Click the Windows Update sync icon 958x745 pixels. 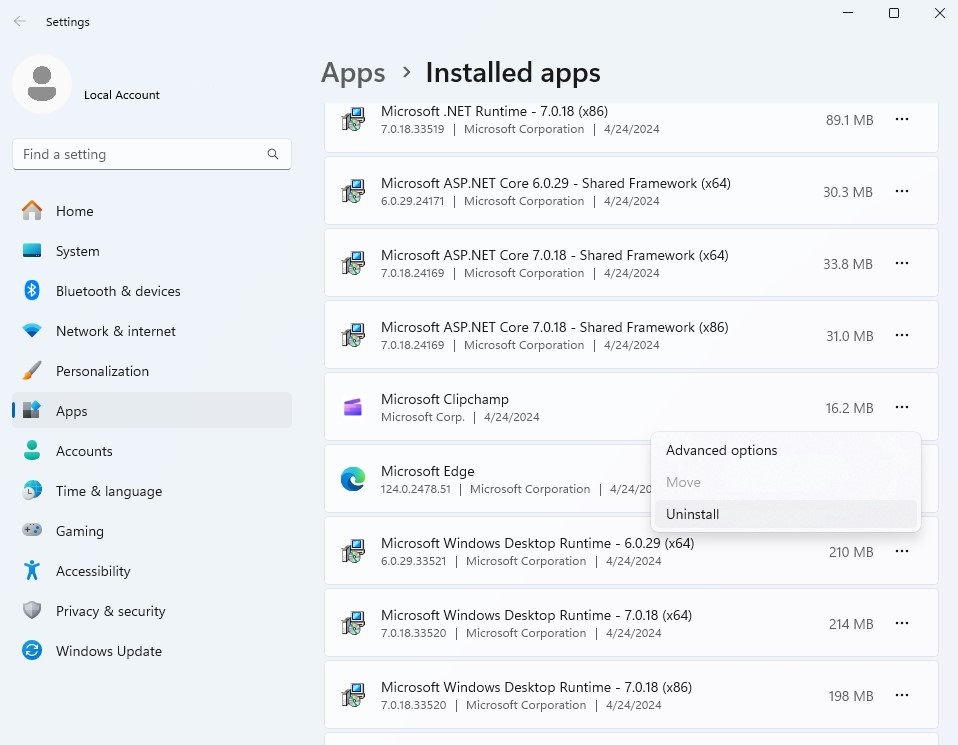[32, 650]
